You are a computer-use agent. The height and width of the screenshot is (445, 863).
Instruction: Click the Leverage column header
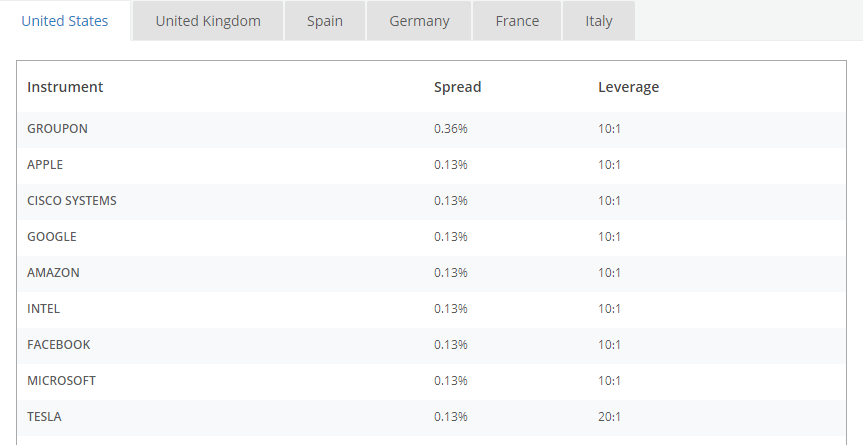(x=629, y=87)
